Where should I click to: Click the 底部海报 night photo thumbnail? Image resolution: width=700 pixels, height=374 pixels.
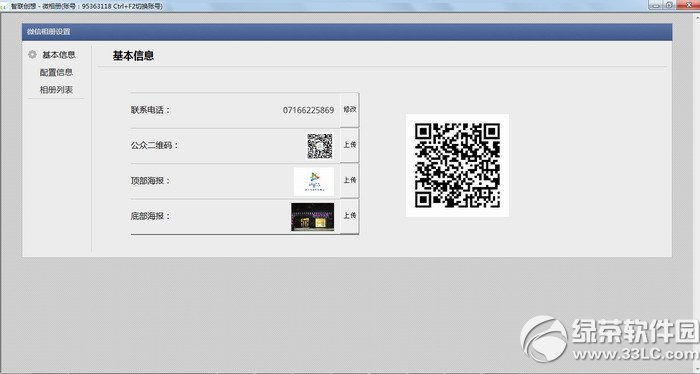click(312, 217)
